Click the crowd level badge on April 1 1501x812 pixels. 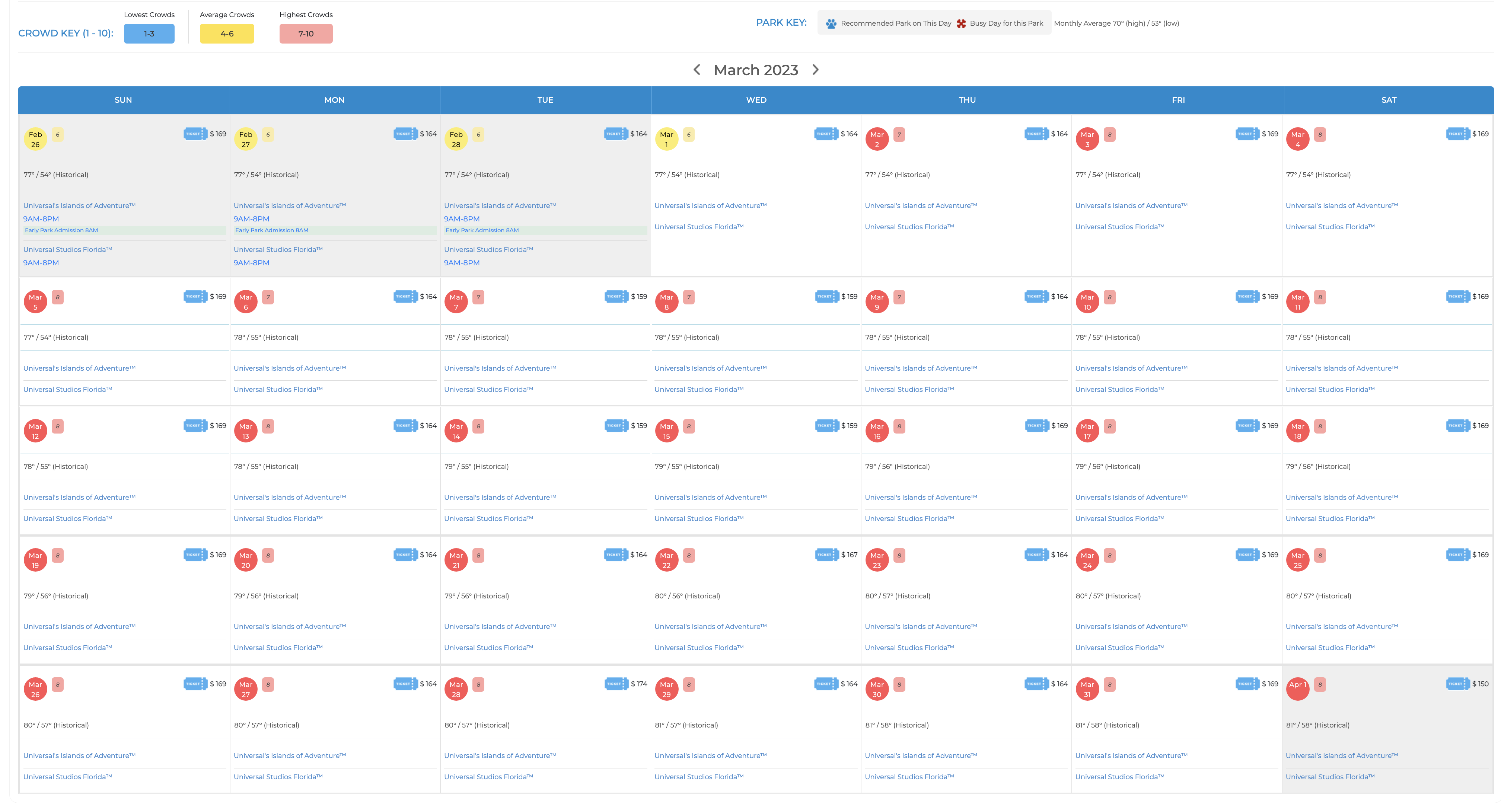coord(1320,686)
